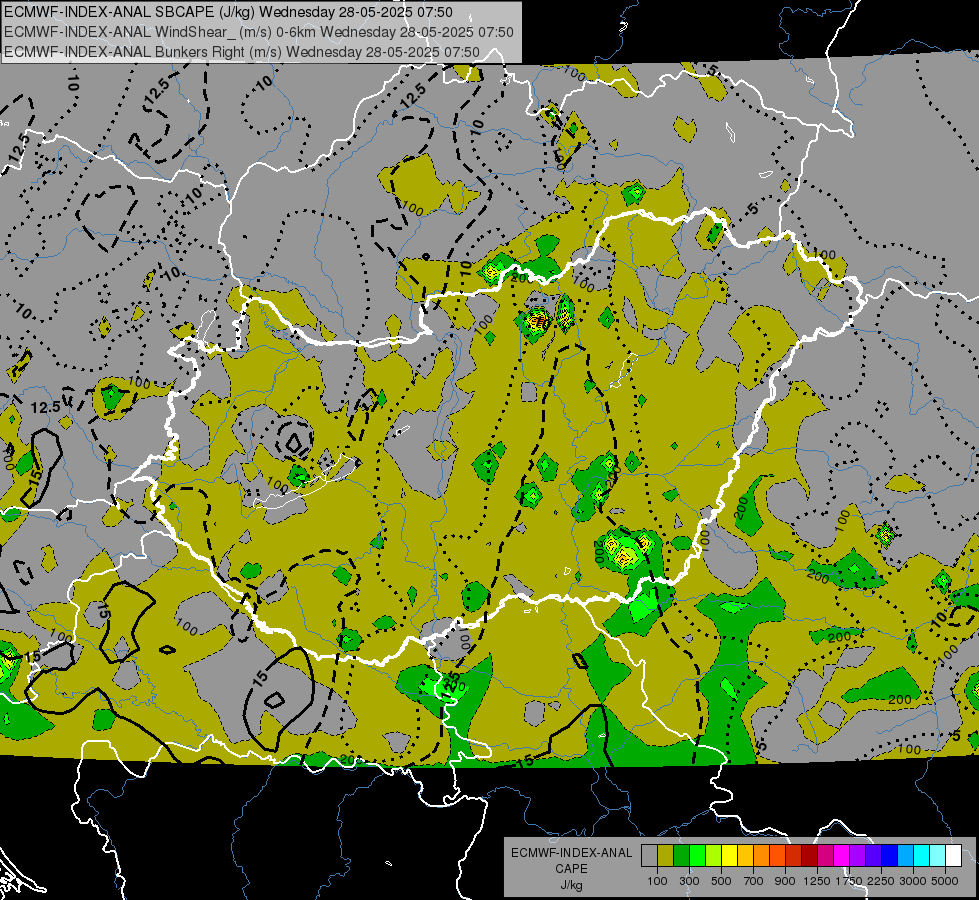Click the 700 value under the color scale
This screenshot has width=979, height=900.
754,881
